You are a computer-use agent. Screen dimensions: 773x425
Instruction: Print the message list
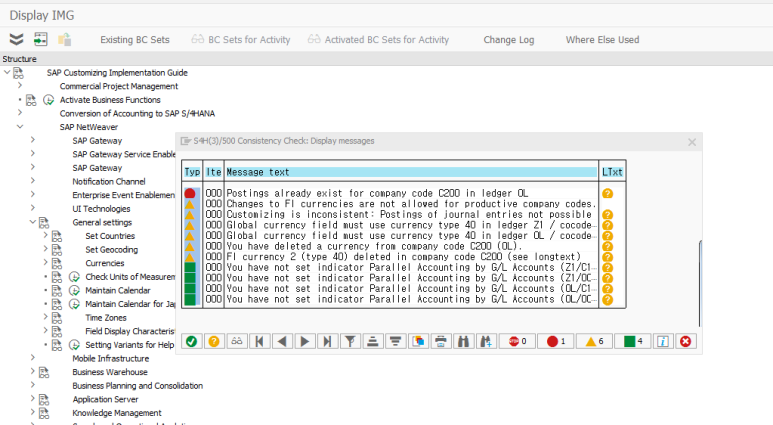click(x=441, y=341)
